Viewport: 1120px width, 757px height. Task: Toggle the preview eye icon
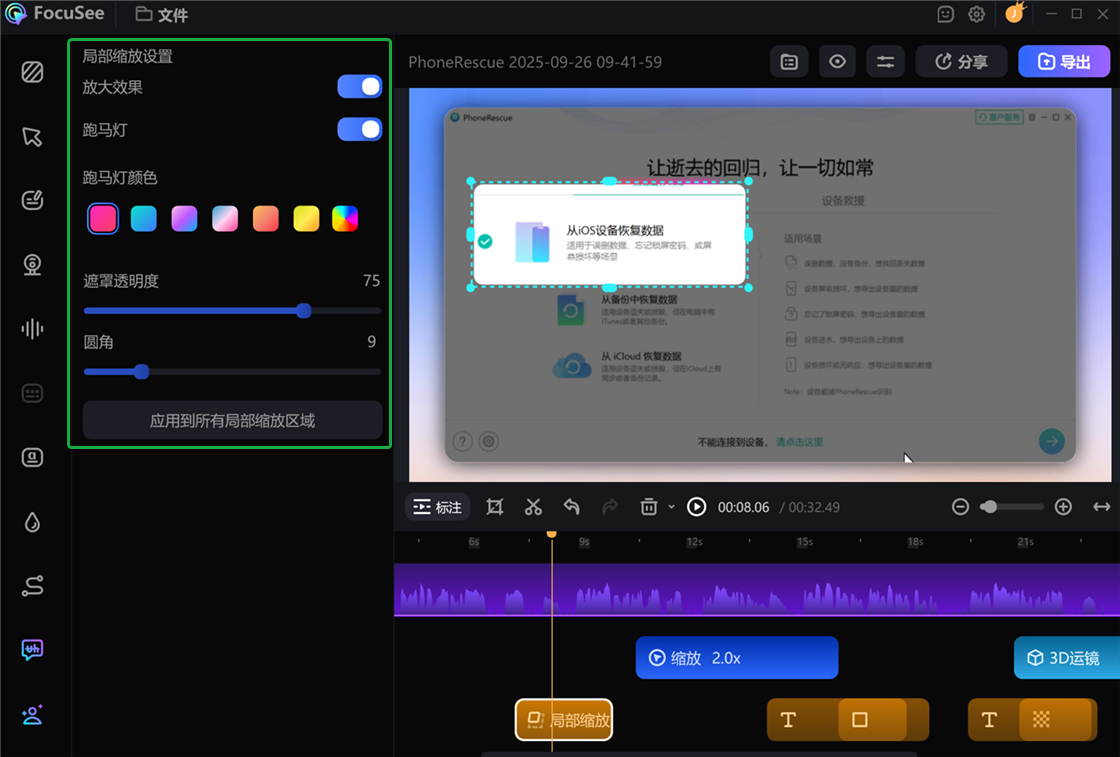(x=837, y=62)
